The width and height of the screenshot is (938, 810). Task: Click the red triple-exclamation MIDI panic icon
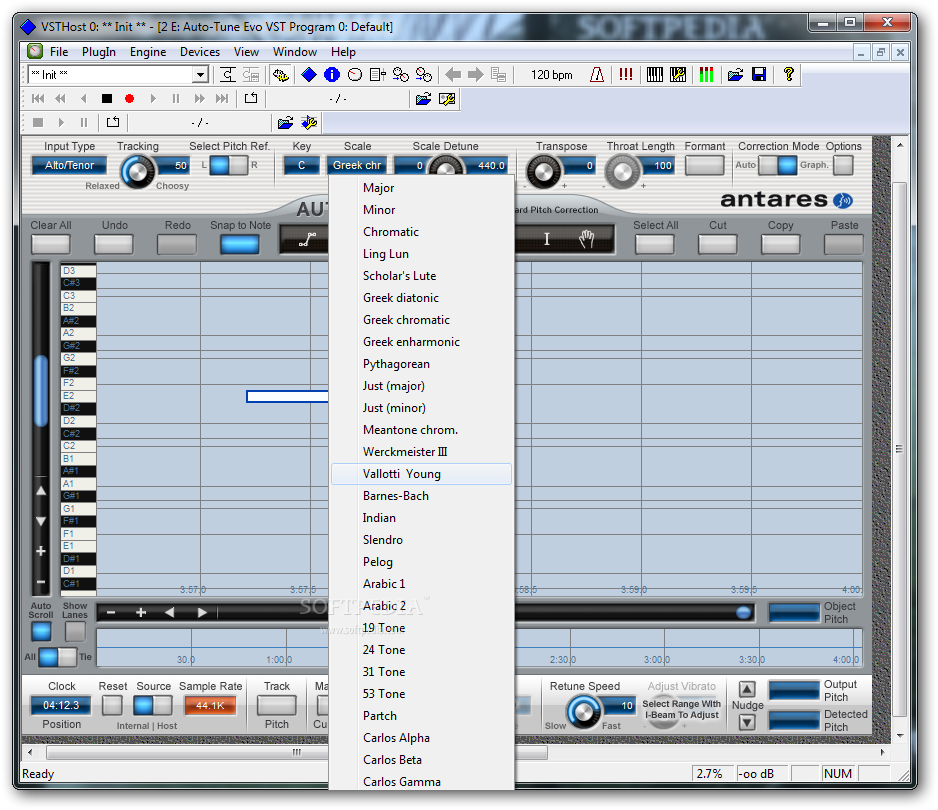[x=626, y=75]
